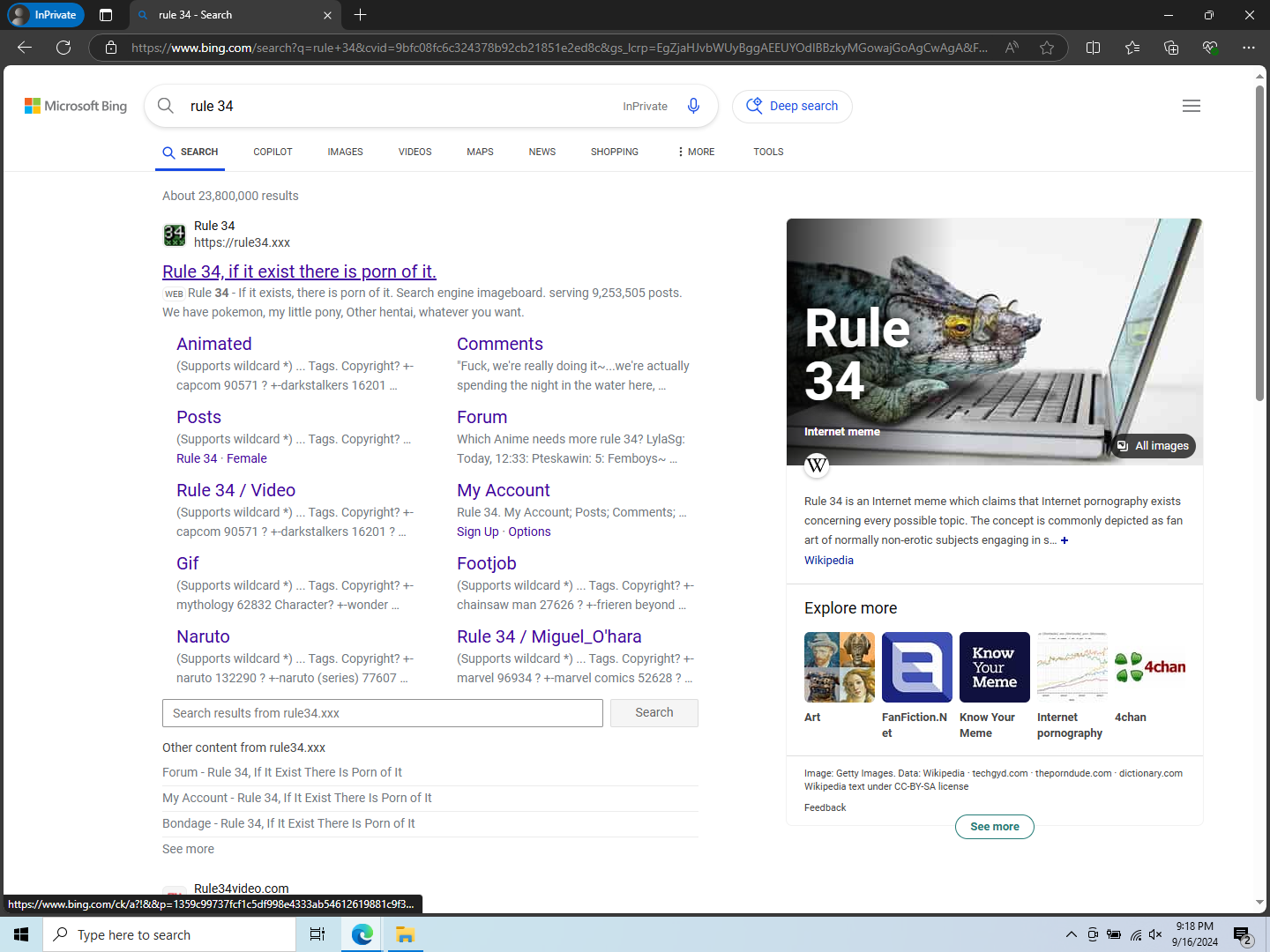Viewport: 1270px width, 952px height.
Task: Click the Read aloud icon in address bar
Action: (1012, 48)
